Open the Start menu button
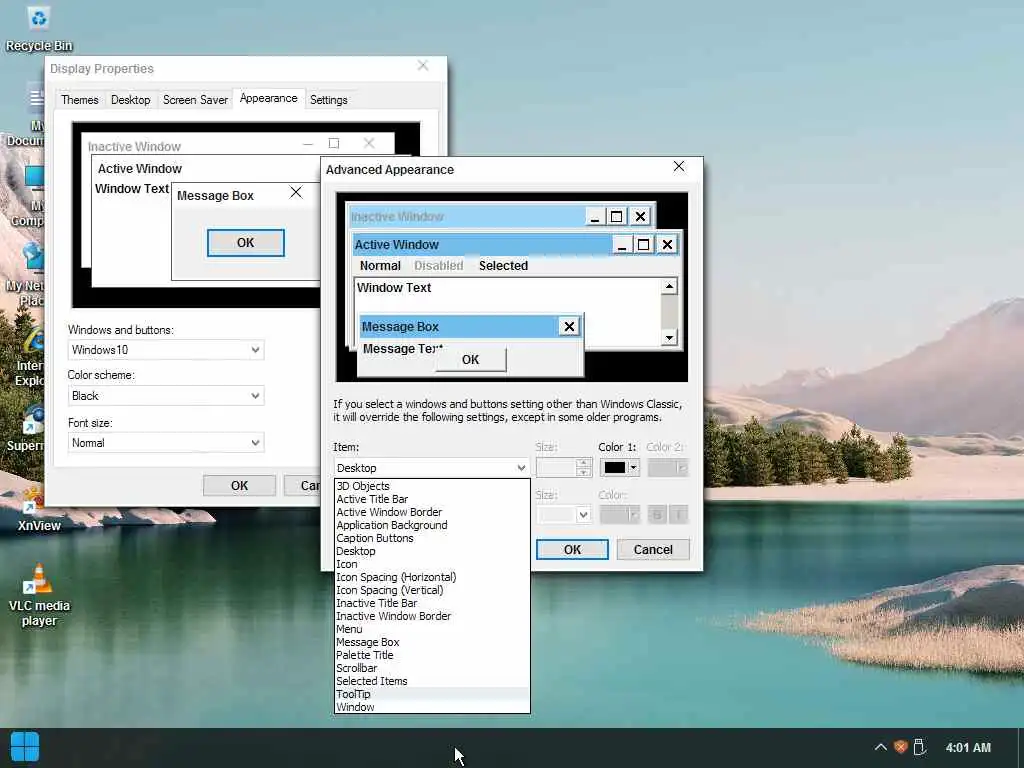The image size is (1024, 768). tap(25, 747)
